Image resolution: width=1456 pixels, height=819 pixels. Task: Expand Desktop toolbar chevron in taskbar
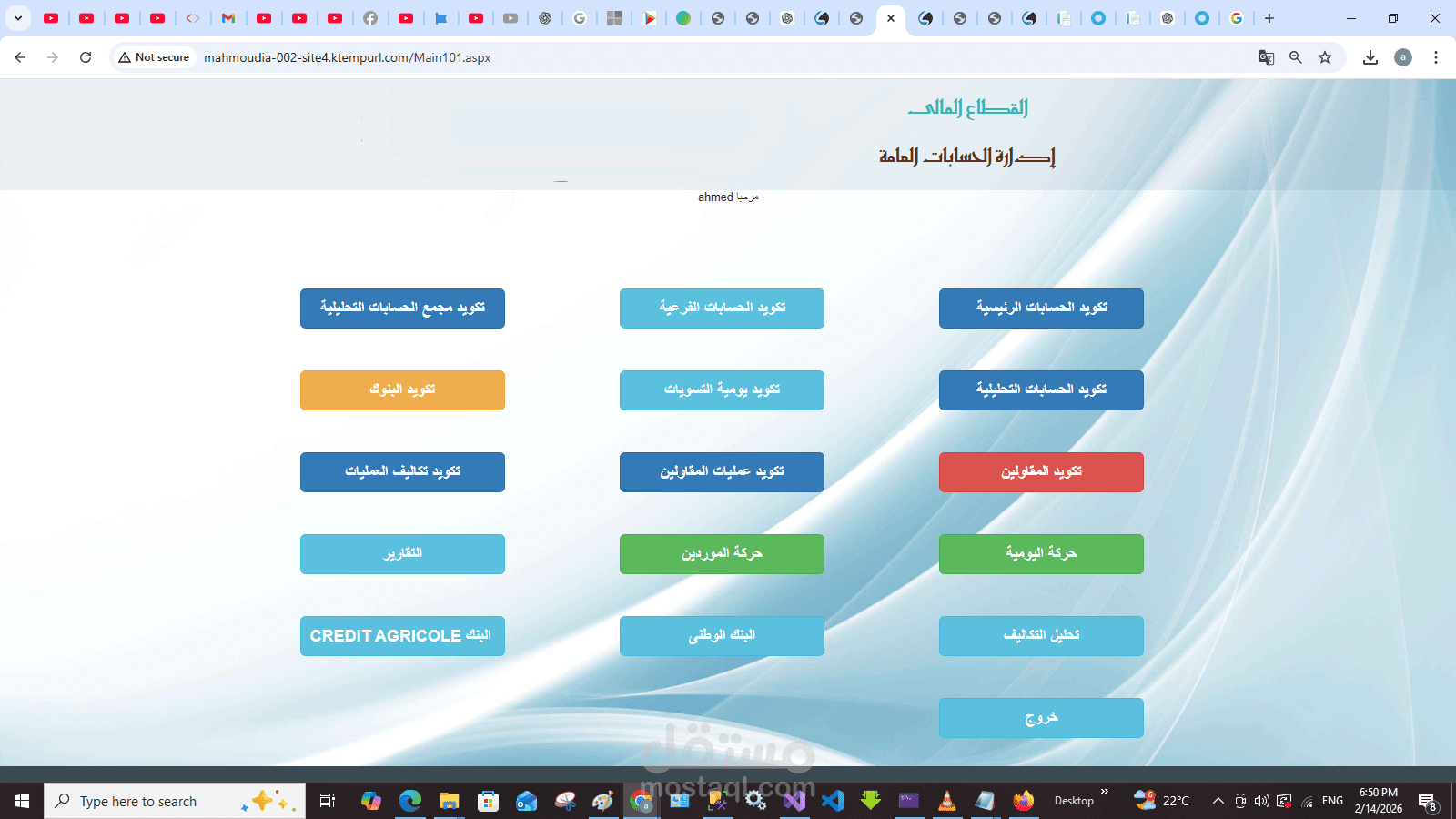tap(1105, 792)
